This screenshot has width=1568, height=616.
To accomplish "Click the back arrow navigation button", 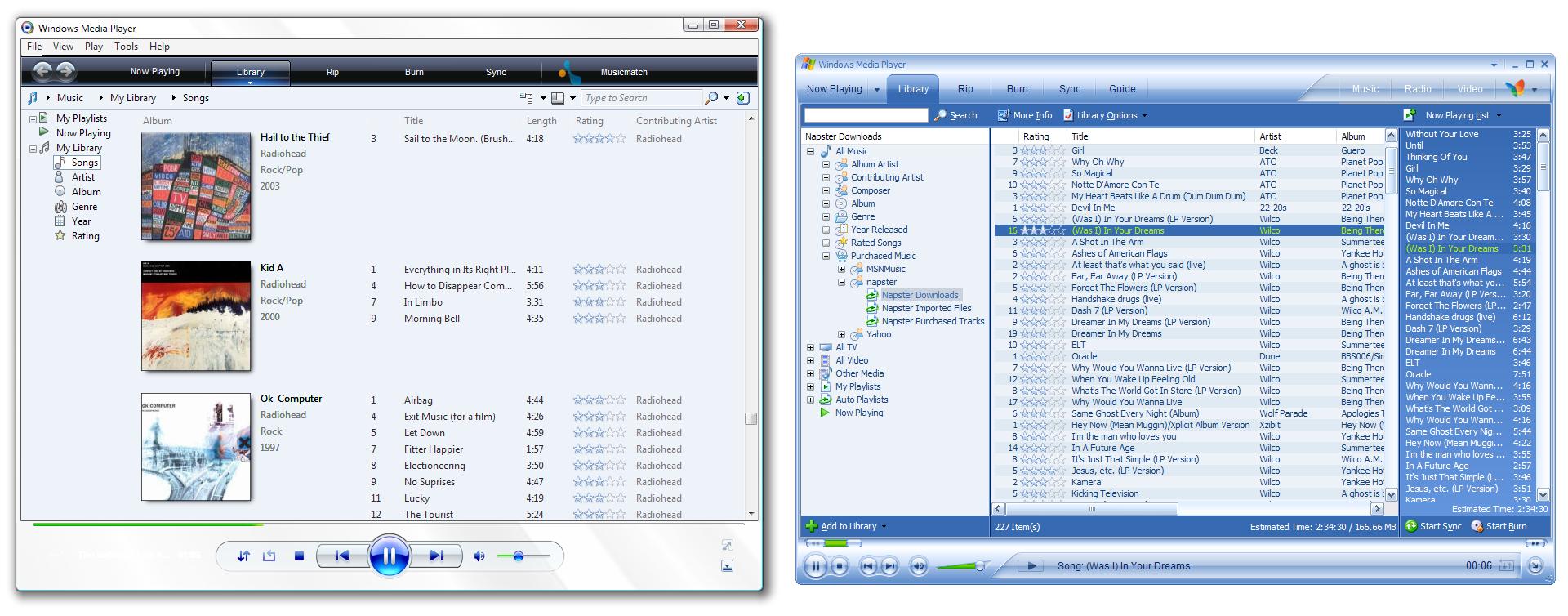I will coord(42,71).
